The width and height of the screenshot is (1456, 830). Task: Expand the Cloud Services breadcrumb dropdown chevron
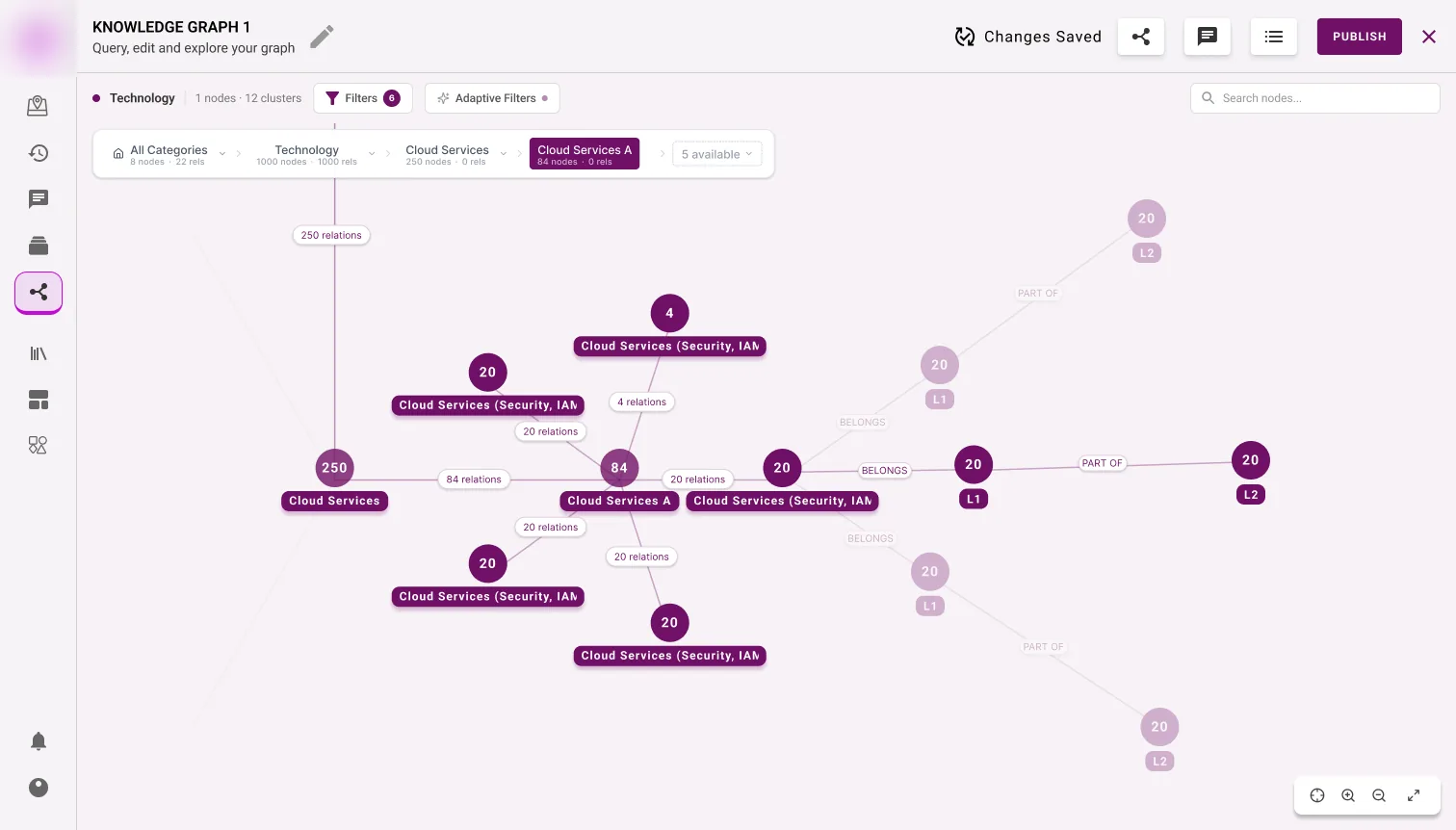pyautogui.click(x=504, y=154)
